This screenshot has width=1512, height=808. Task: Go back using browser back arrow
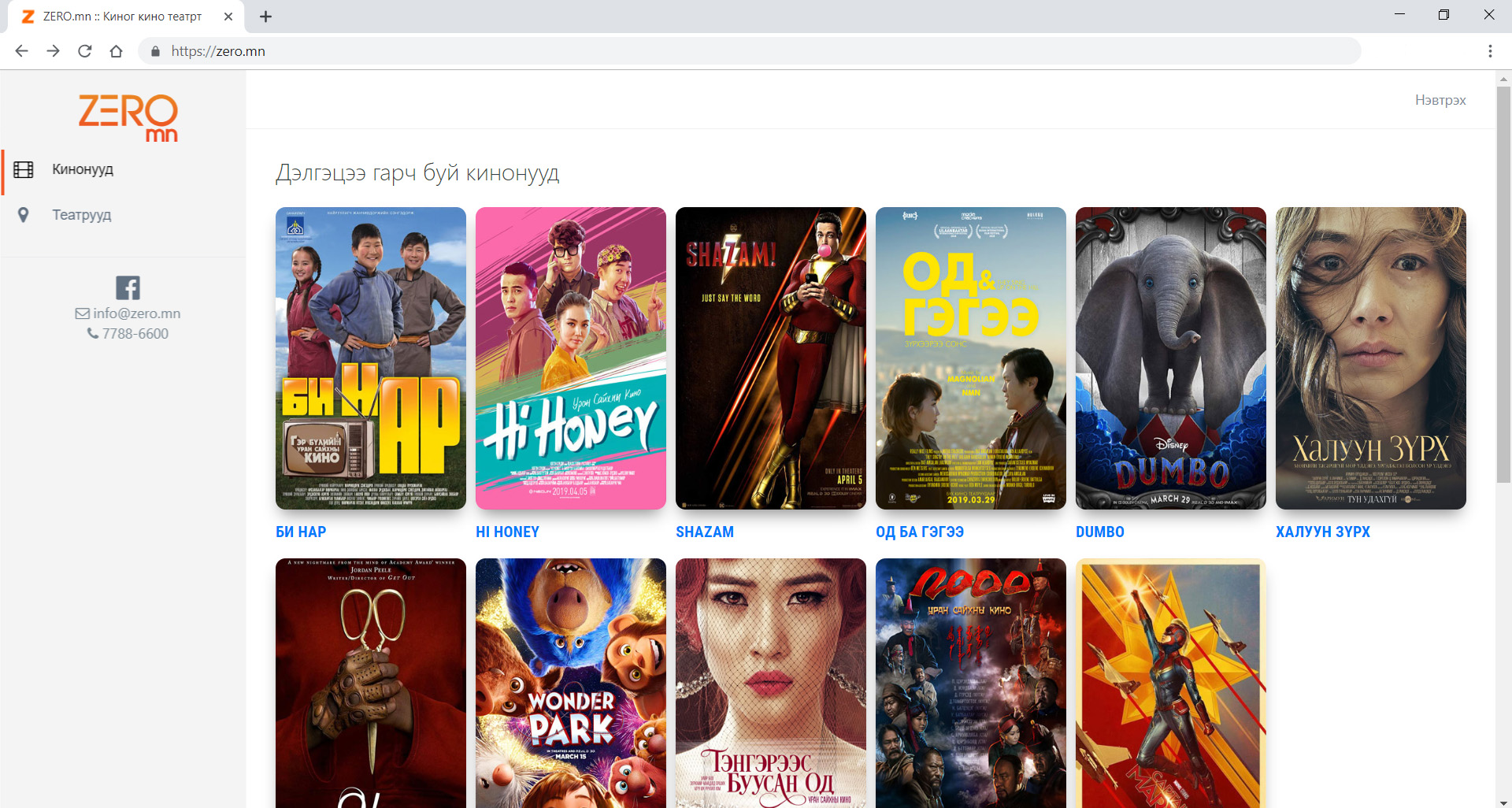(22, 51)
